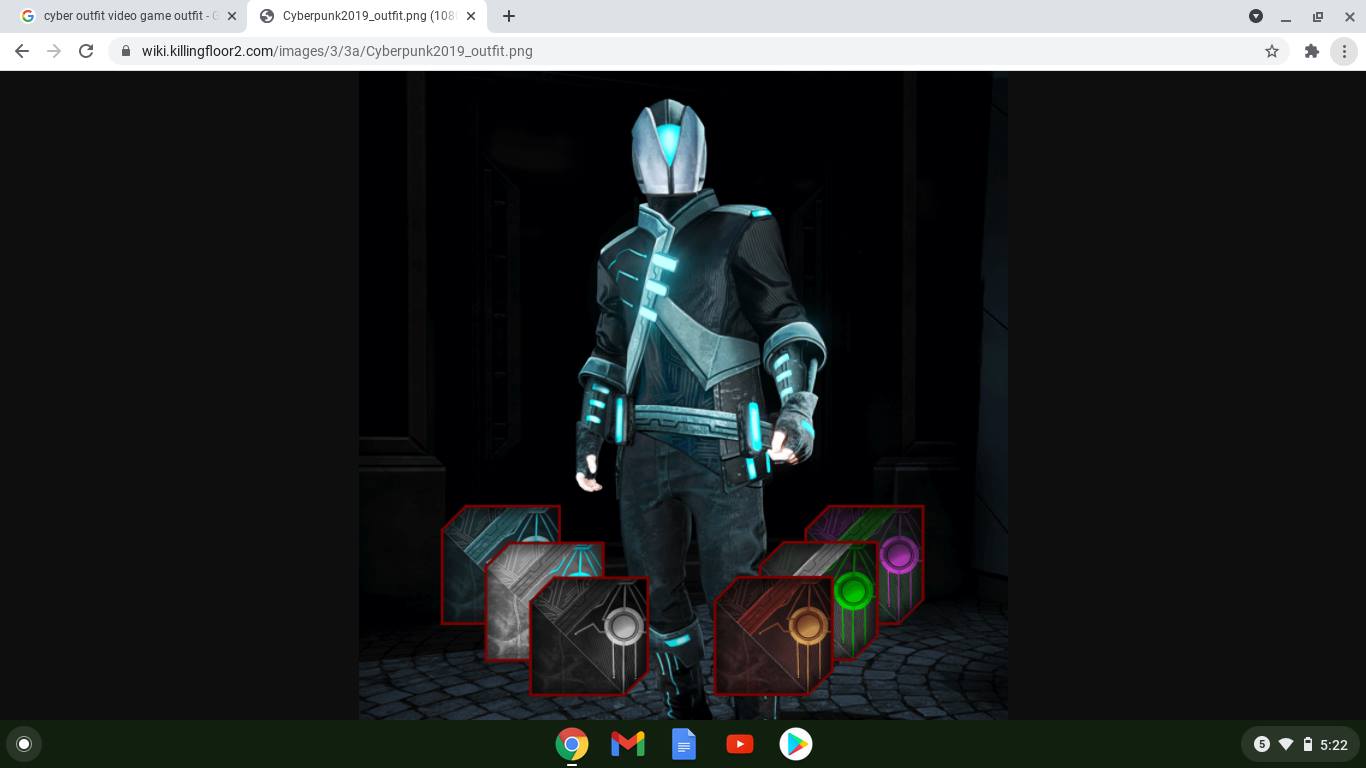Close the Cyberpunk2019_outfit.png tab
Image resolution: width=1366 pixels, height=768 pixels.
pyautogui.click(x=471, y=16)
